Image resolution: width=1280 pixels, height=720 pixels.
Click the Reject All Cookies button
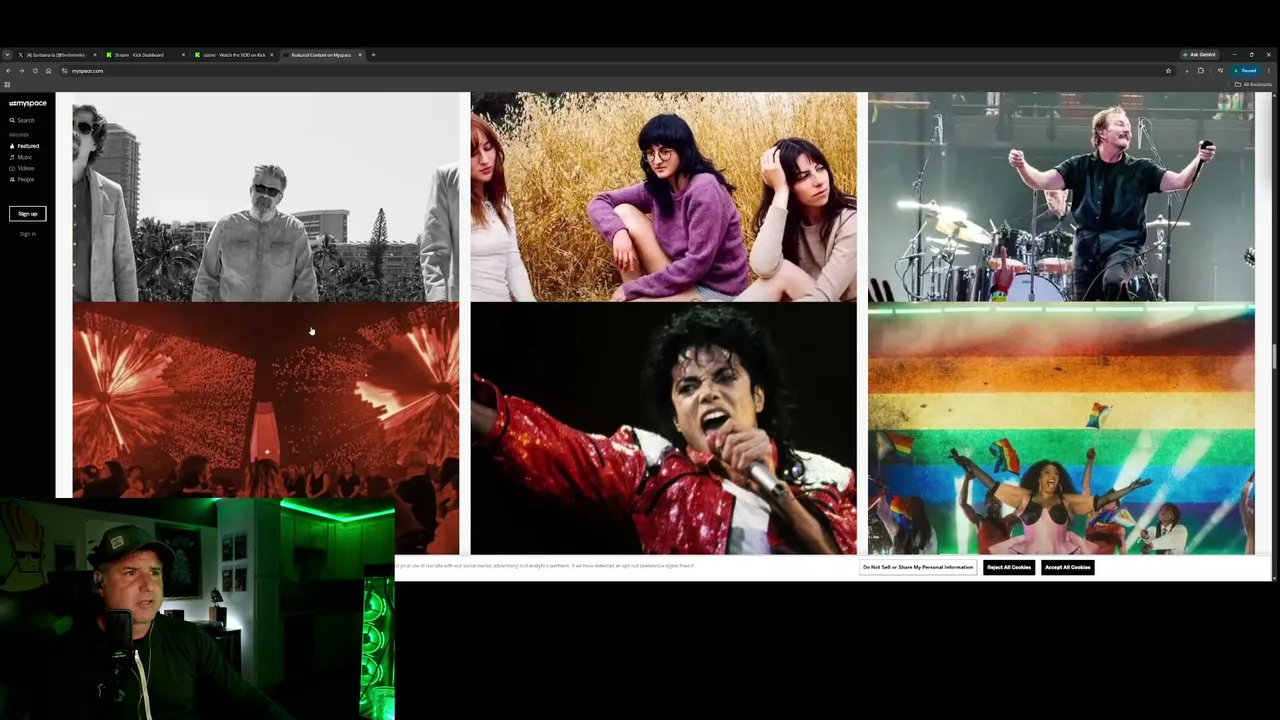click(1008, 567)
